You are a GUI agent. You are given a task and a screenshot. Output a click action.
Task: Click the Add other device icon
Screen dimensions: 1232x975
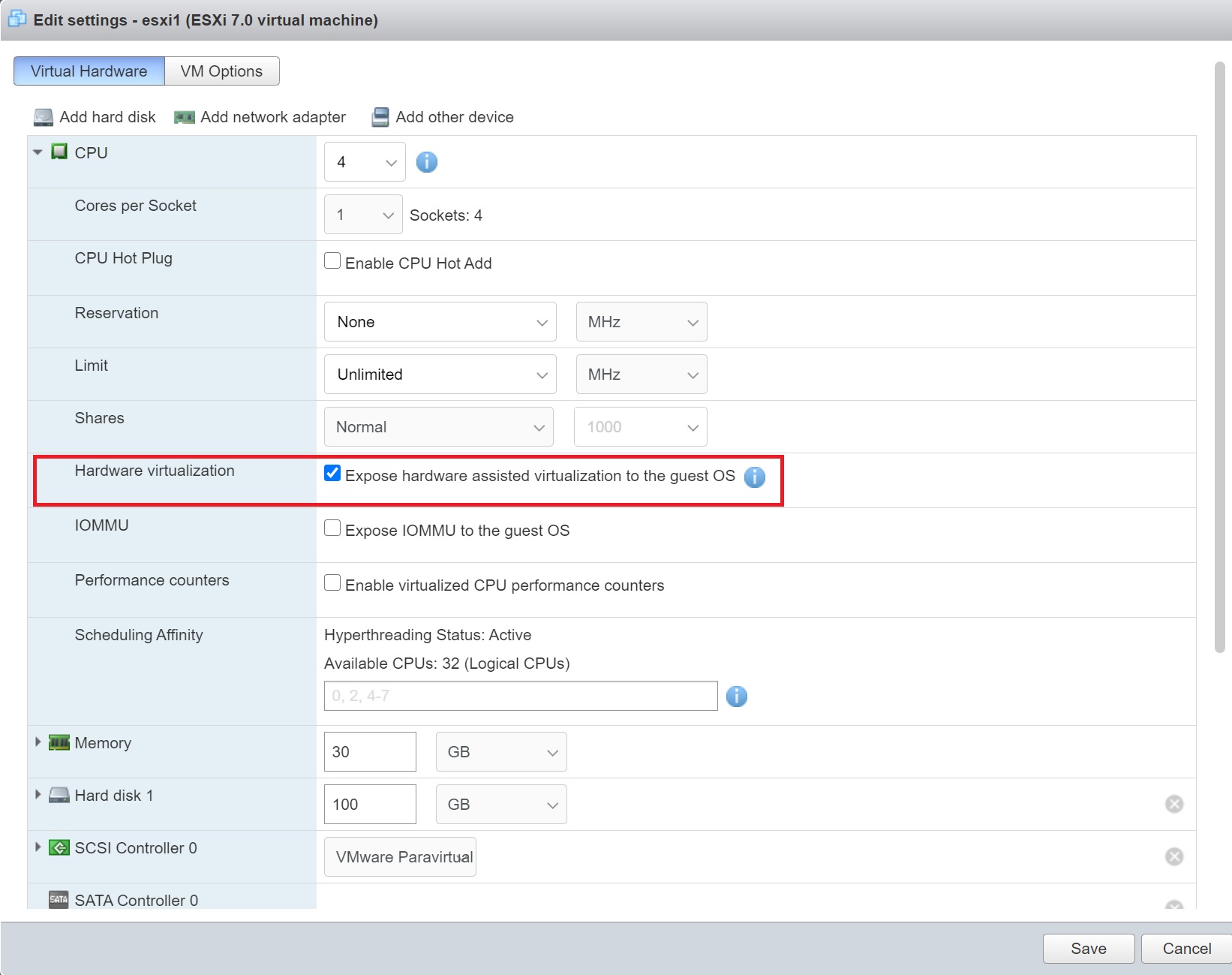[380, 117]
